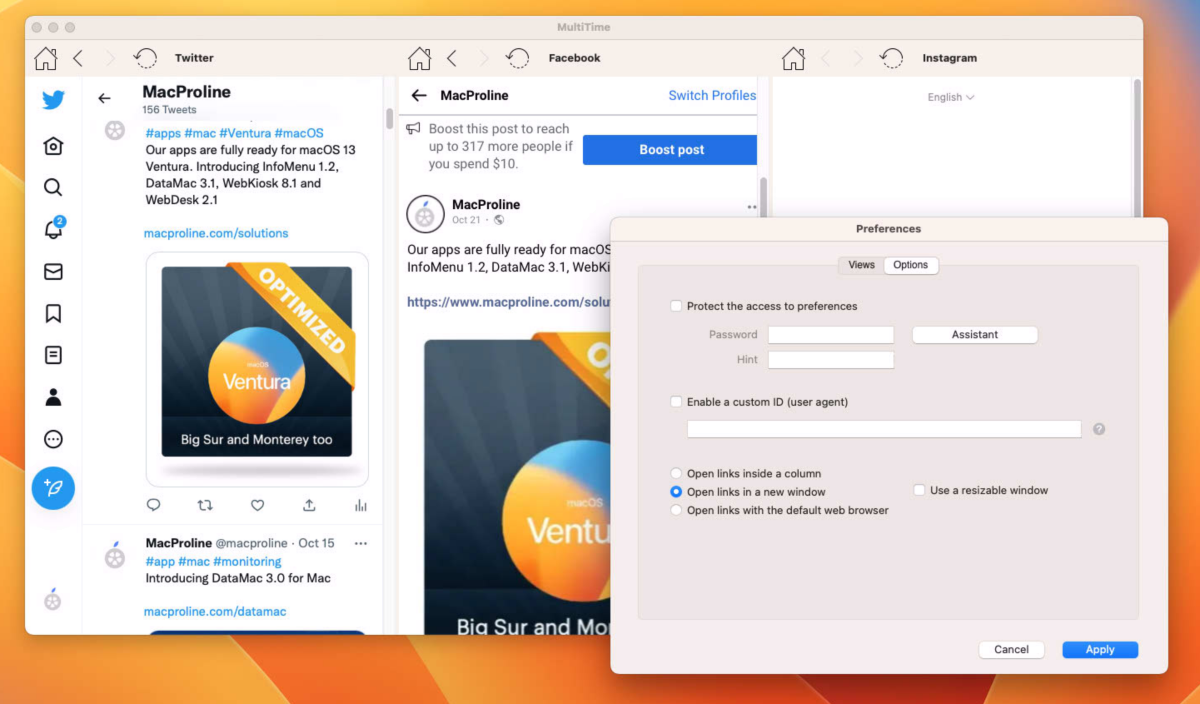
Task: Compose a new tweet
Action: tap(53, 488)
